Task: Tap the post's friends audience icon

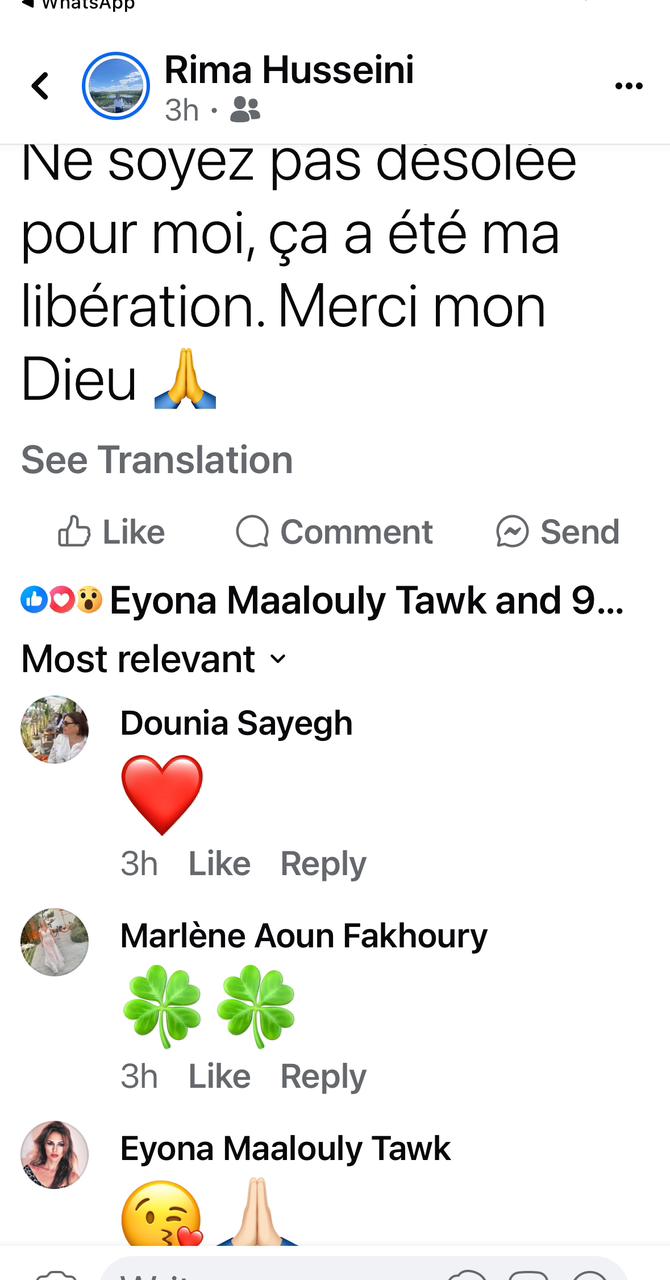Action: 245,109
